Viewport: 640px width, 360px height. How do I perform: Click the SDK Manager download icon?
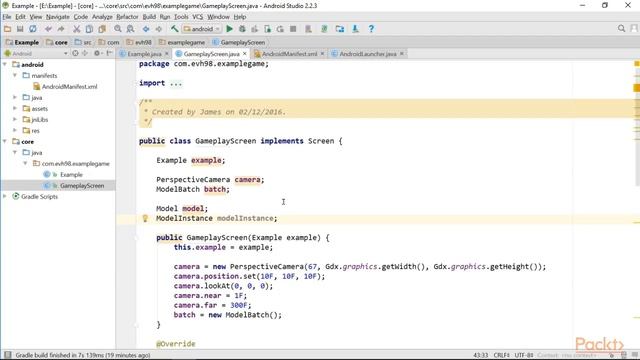[x=355, y=29]
